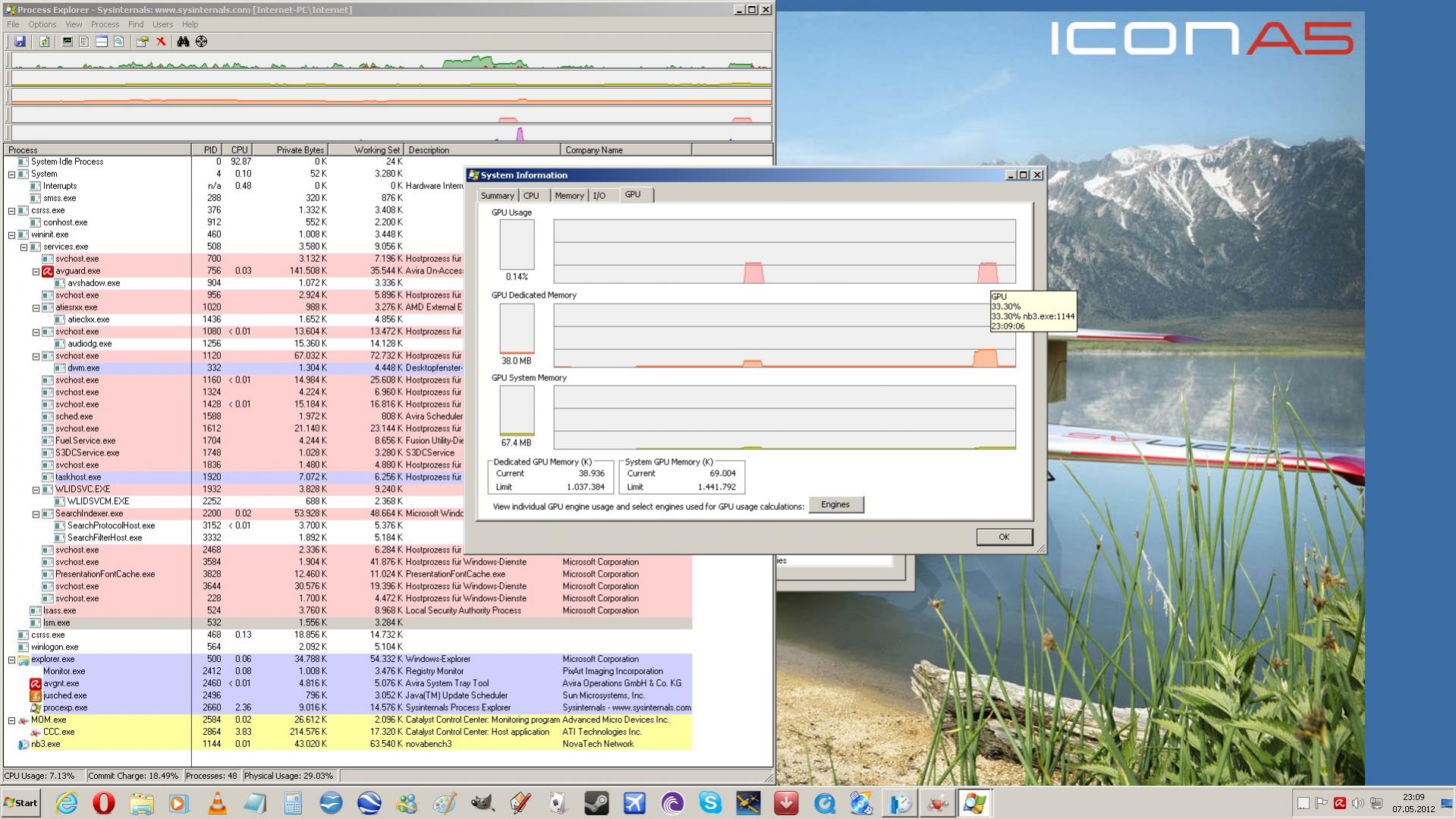The image size is (1456, 819).
Task: Click the DLL/handle view toolbar icon
Action: 118,42
